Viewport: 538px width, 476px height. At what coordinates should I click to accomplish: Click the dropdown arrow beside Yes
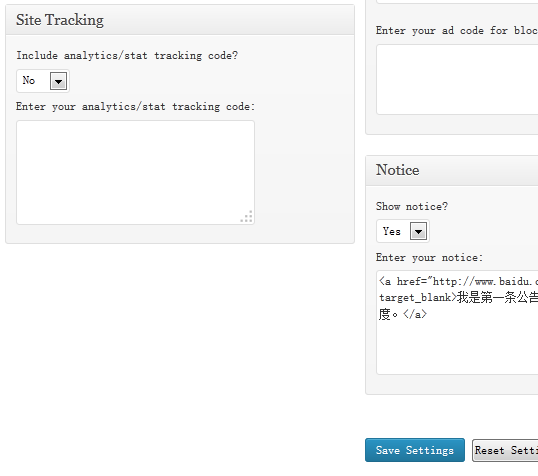(418, 231)
